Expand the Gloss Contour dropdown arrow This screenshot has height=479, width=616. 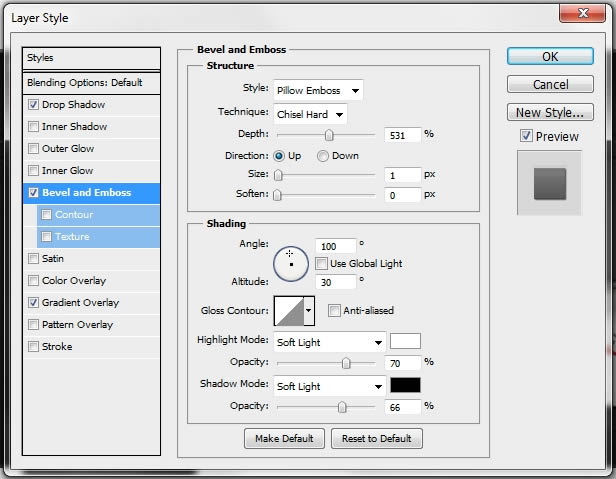pos(309,311)
